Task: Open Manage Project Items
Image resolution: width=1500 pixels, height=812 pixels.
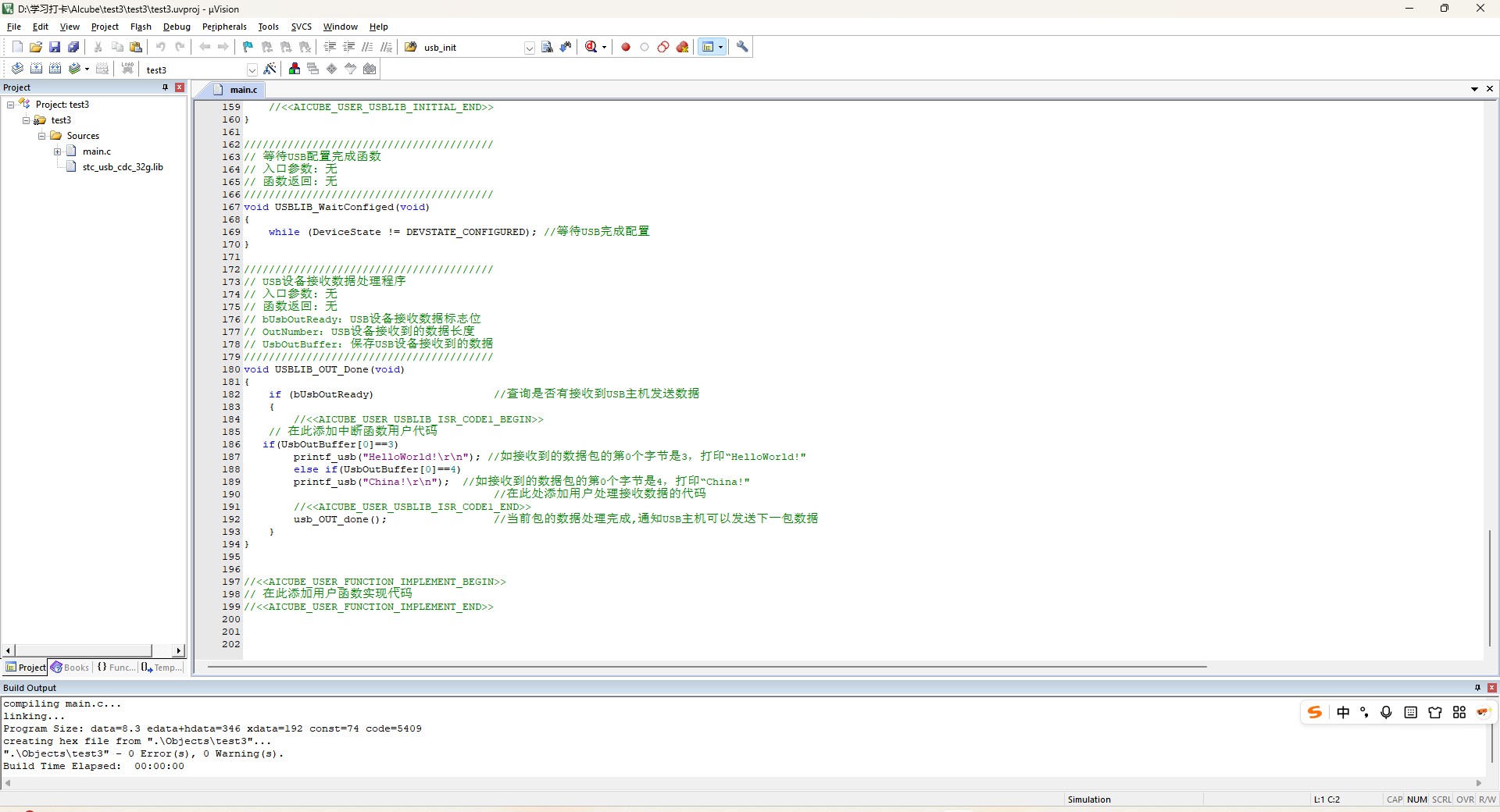Action: click(295, 69)
